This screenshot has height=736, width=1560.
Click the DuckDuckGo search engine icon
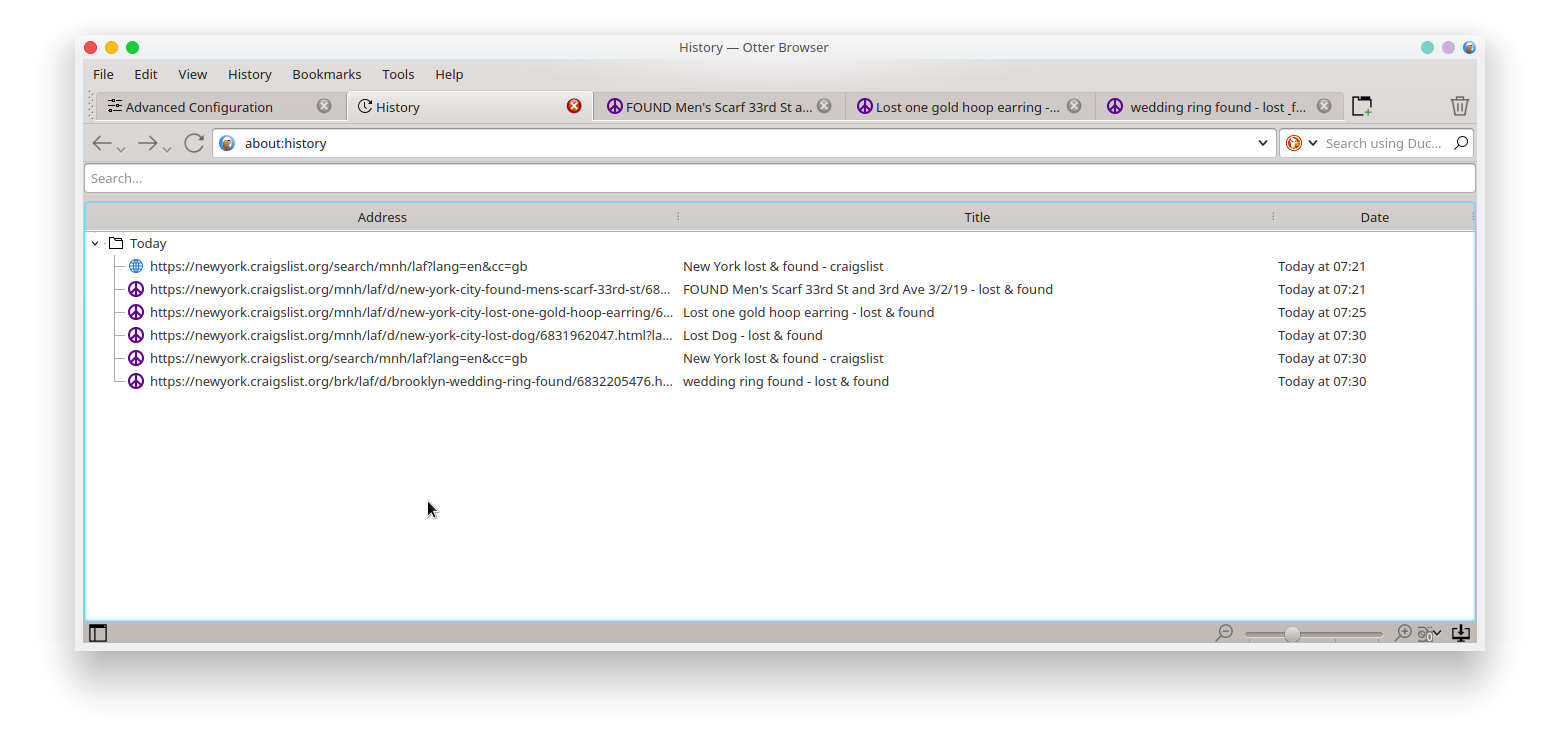click(1293, 143)
